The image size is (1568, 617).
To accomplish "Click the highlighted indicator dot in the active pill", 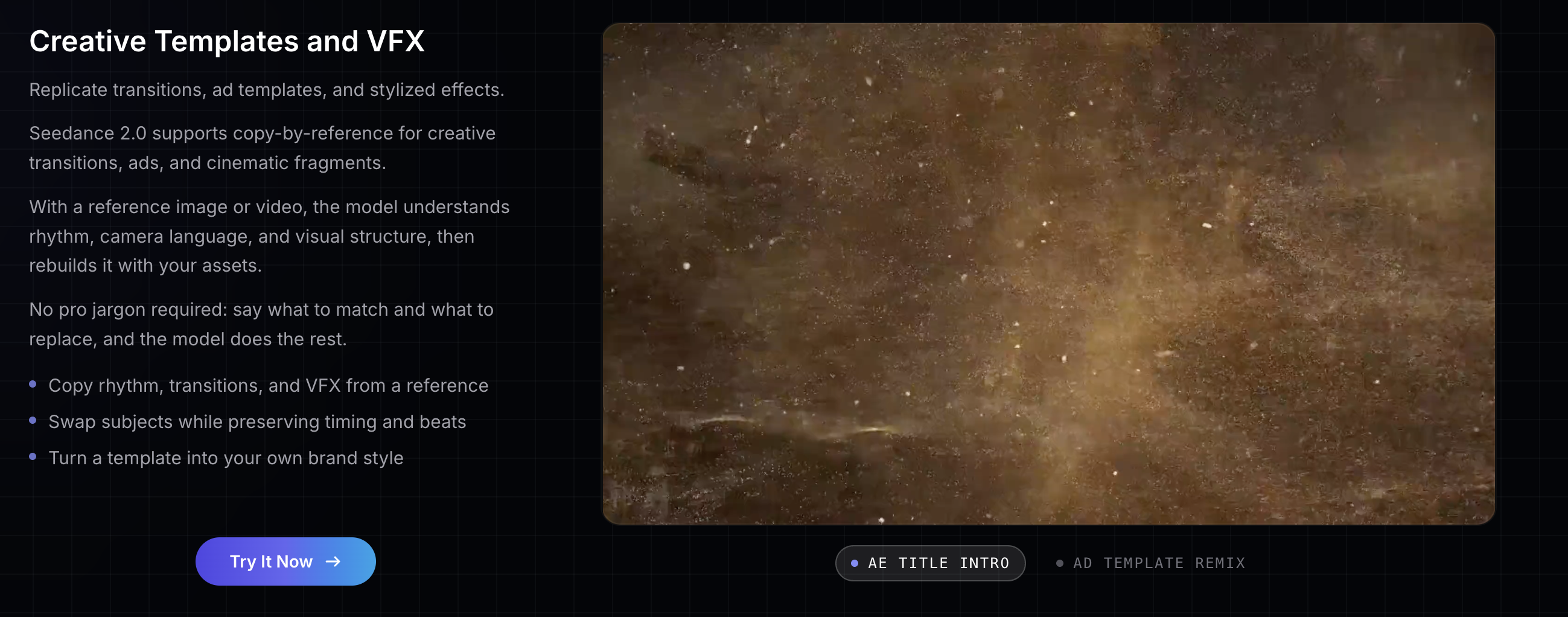I will coord(855,563).
